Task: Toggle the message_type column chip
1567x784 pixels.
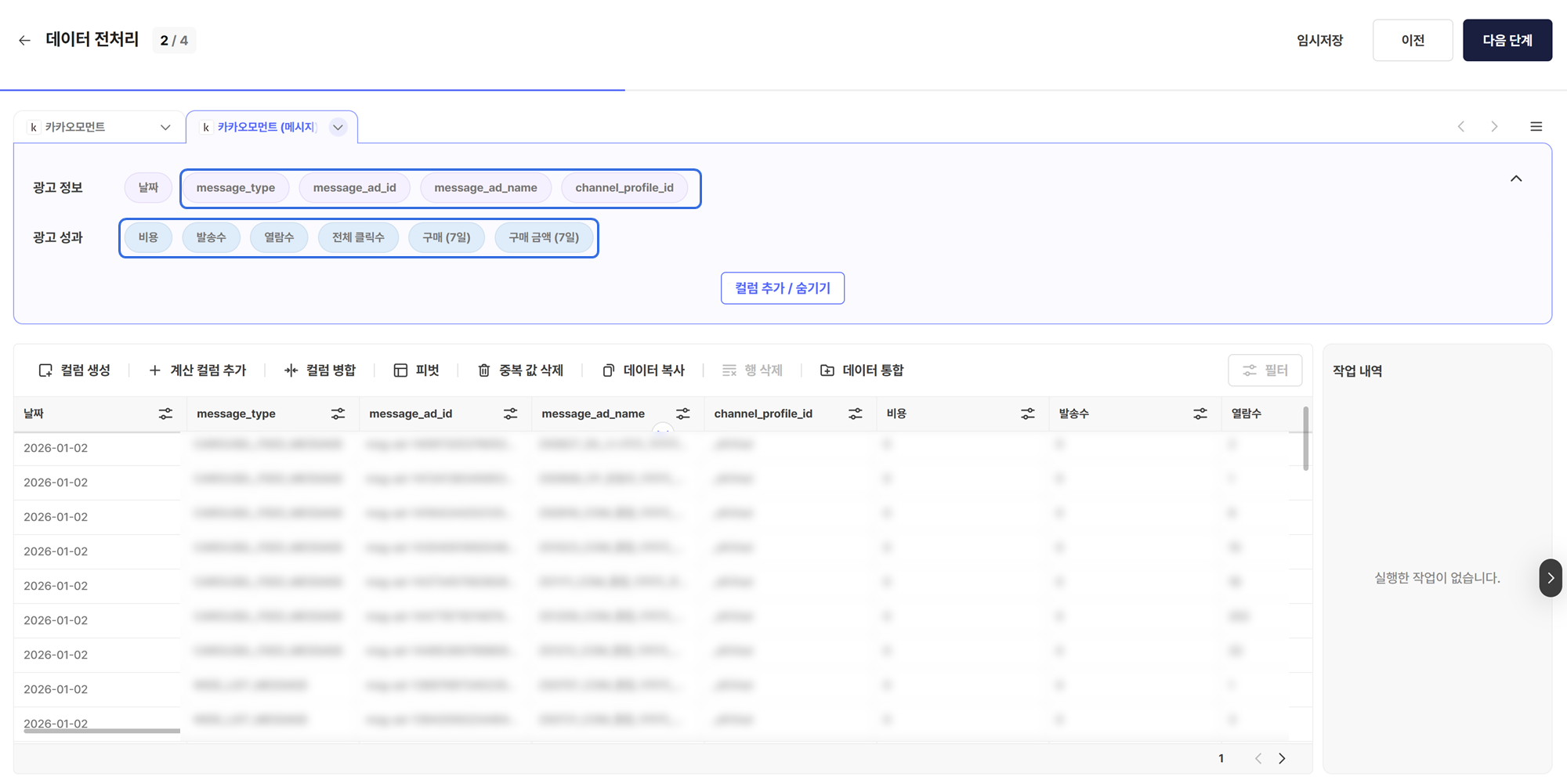Action: [236, 188]
